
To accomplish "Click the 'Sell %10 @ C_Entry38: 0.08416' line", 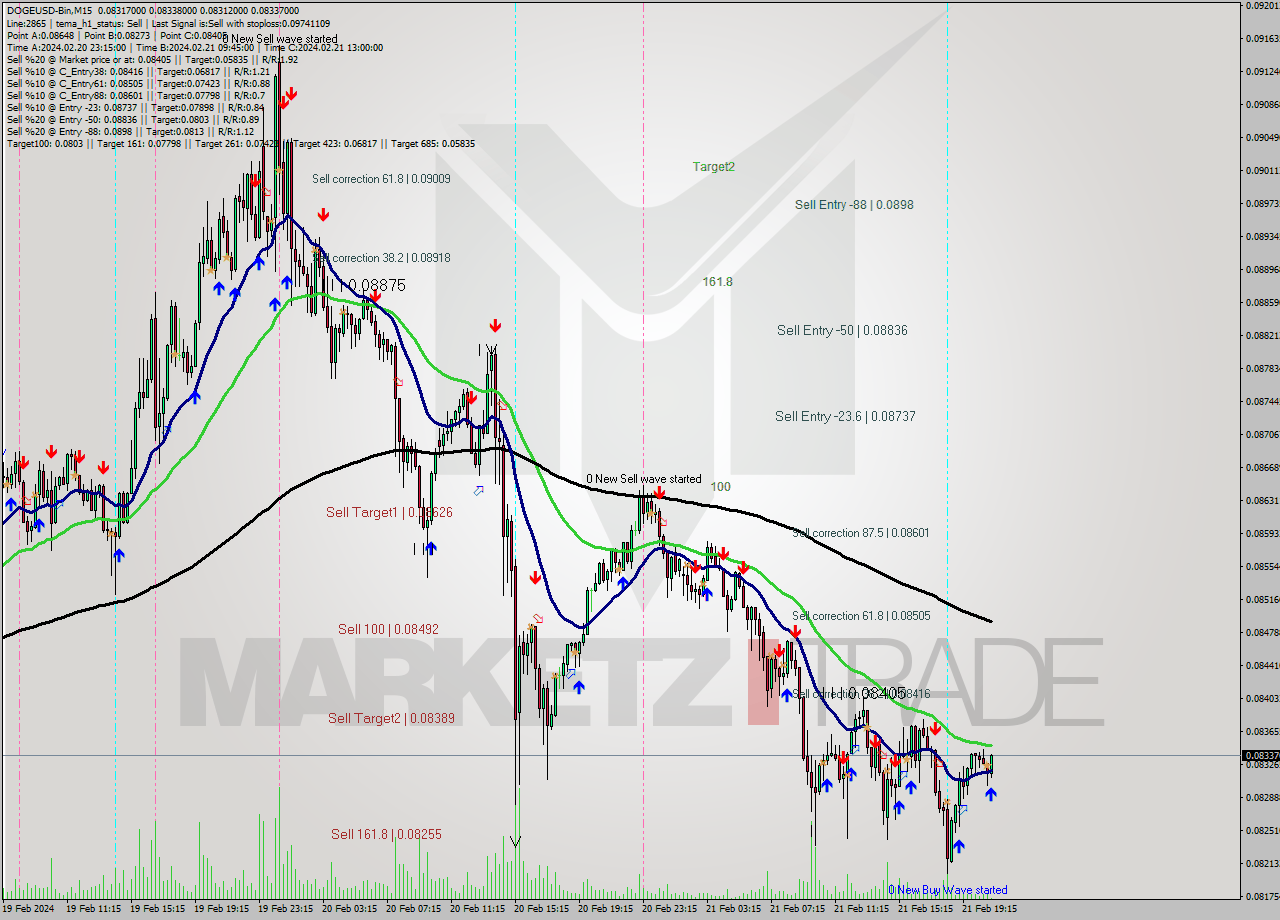I will click(138, 71).
